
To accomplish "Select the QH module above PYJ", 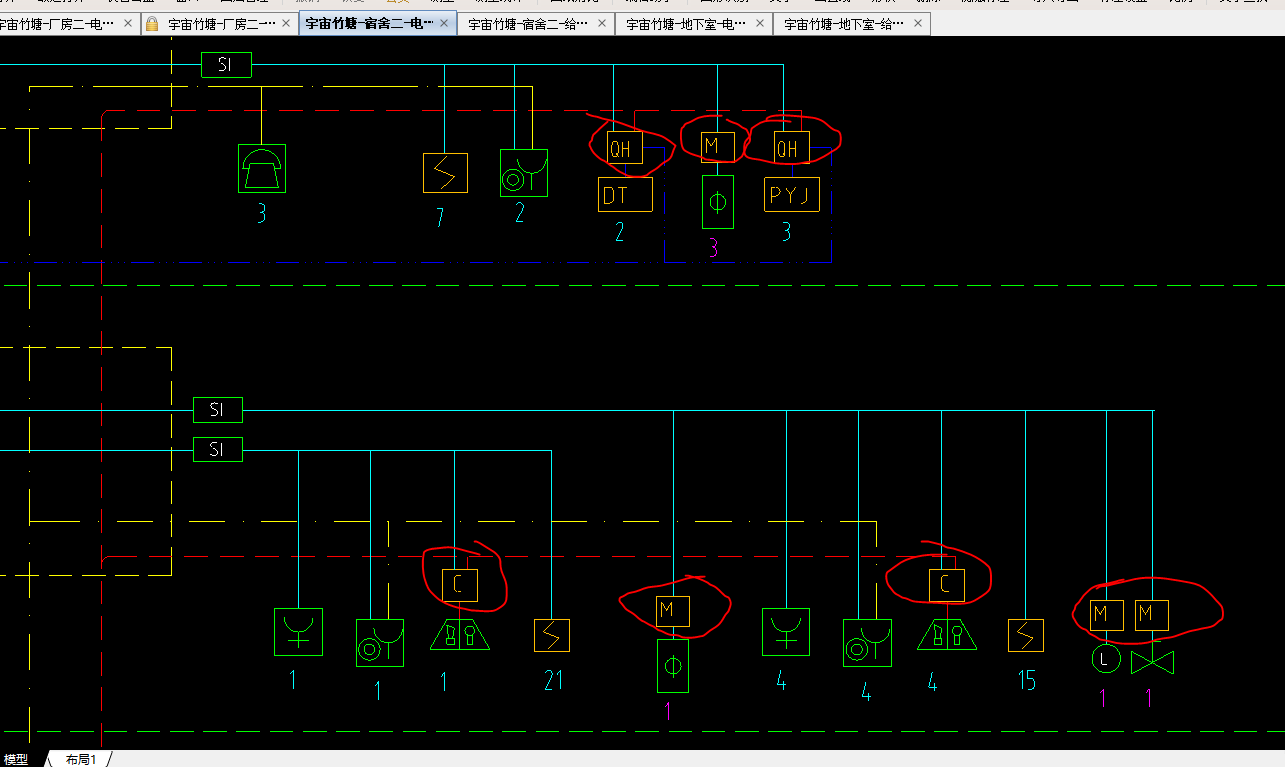I will 790,149.
